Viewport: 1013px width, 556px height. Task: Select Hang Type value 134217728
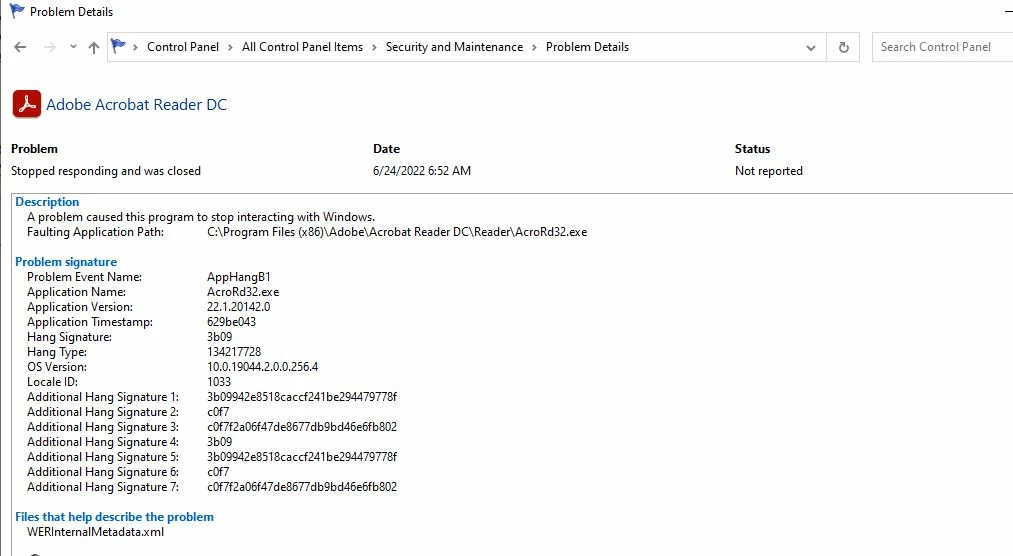(x=234, y=352)
